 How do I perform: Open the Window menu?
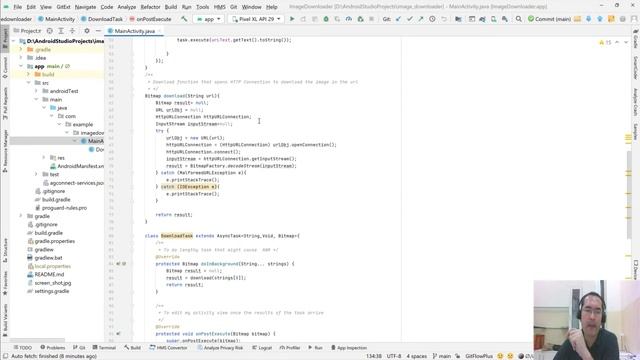(251, 7)
